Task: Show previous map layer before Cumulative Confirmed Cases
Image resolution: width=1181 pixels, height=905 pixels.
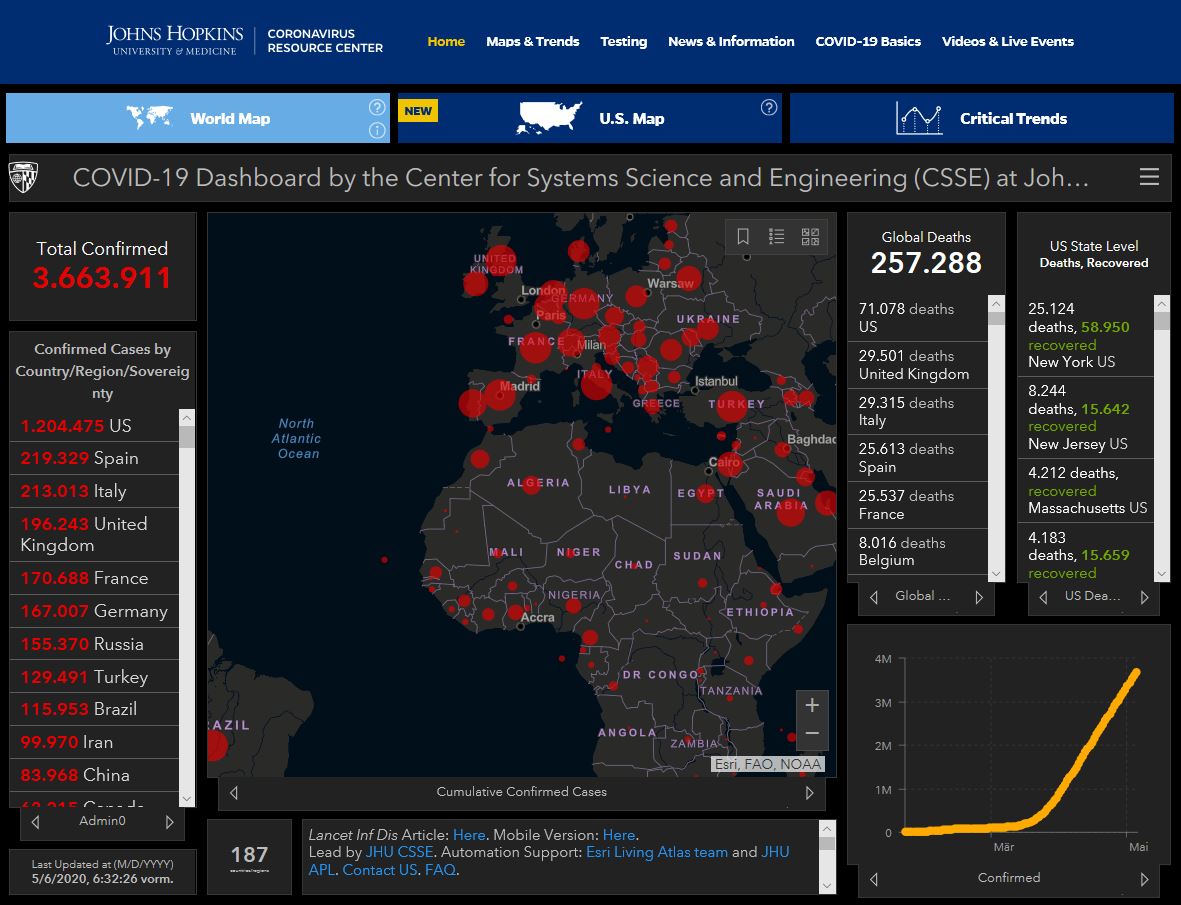Action: (x=233, y=793)
